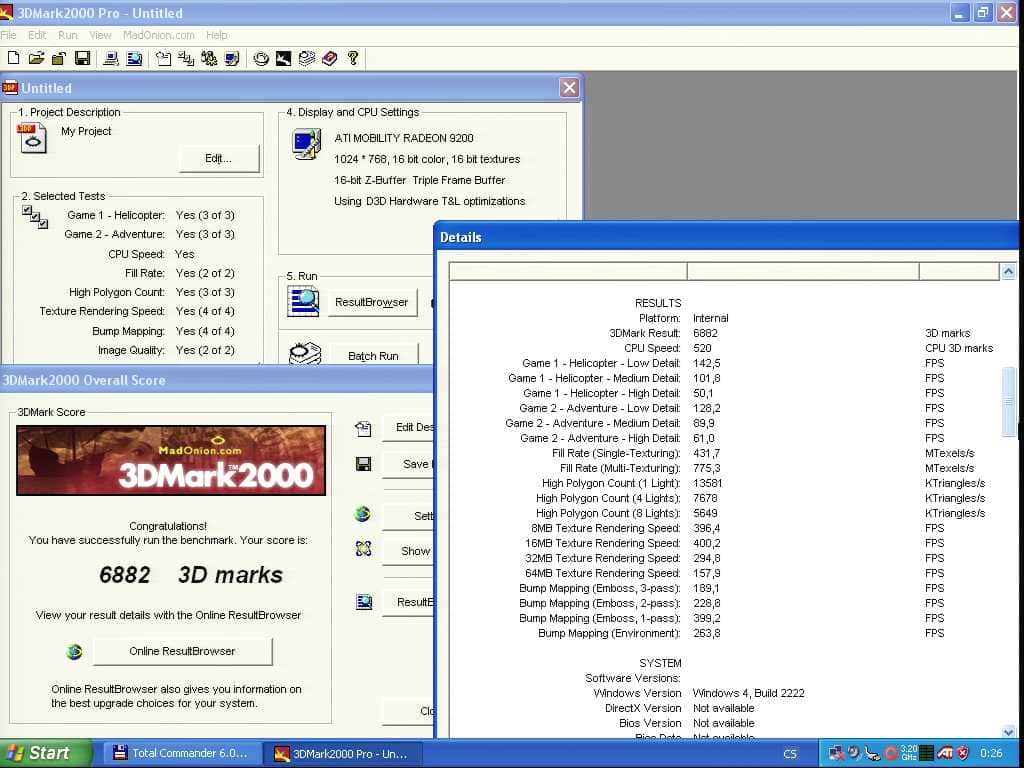
Task: Click the 3DMark2000 MadOnion banner image
Action: 171,460
